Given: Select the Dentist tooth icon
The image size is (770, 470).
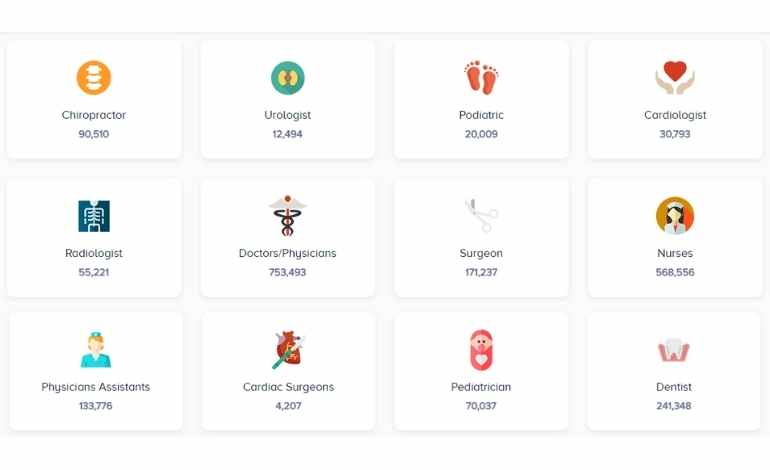Looking at the screenshot, I should [x=674, y=350].
